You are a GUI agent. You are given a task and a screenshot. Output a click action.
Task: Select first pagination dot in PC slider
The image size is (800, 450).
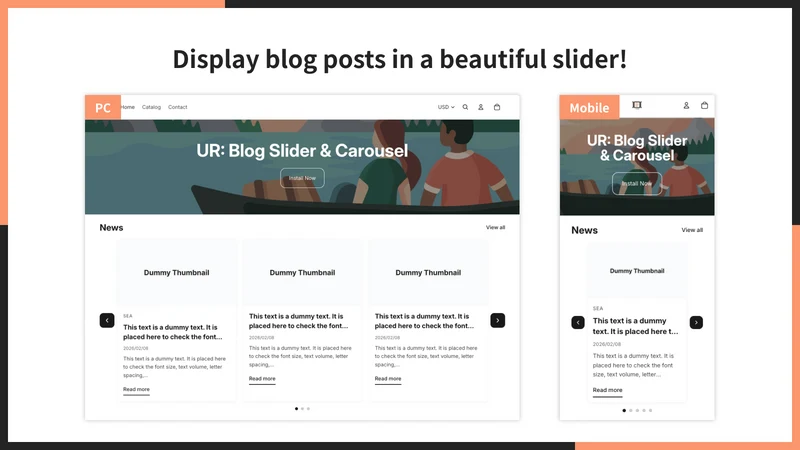296,409
